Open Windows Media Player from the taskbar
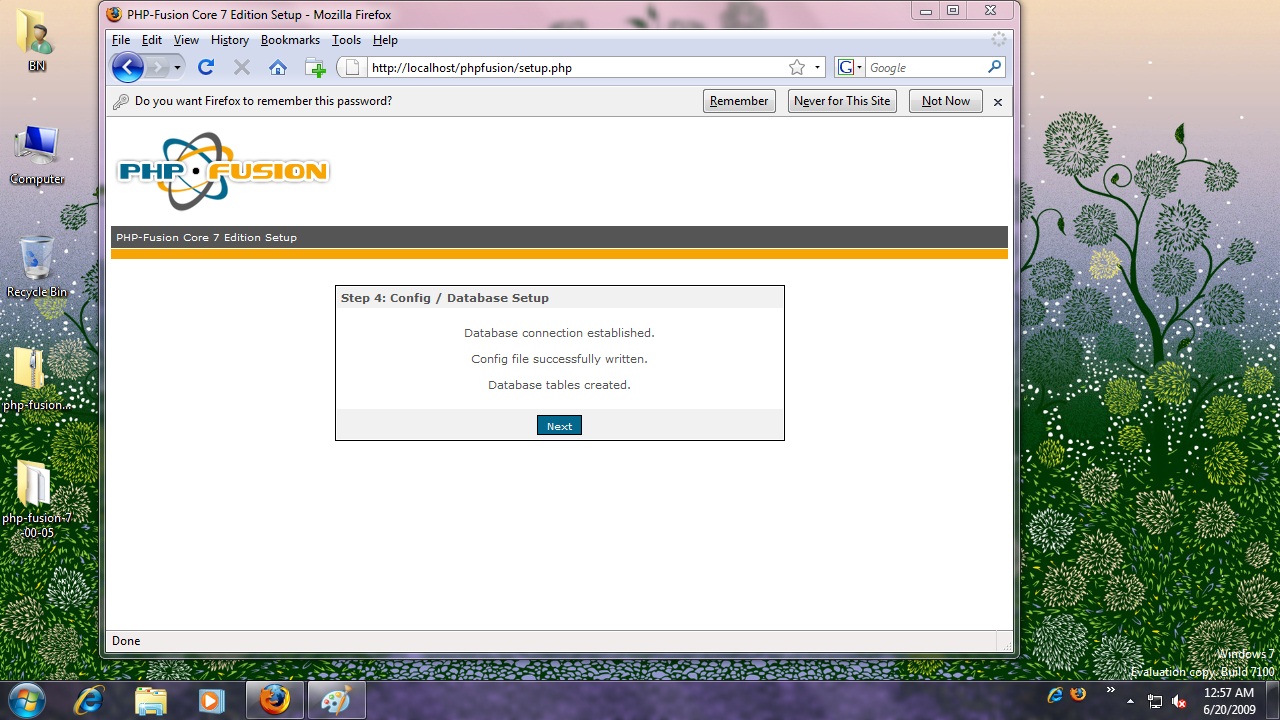Viewport: 1280px width, 720px height. pyautogui.click(x=212, y=699)
